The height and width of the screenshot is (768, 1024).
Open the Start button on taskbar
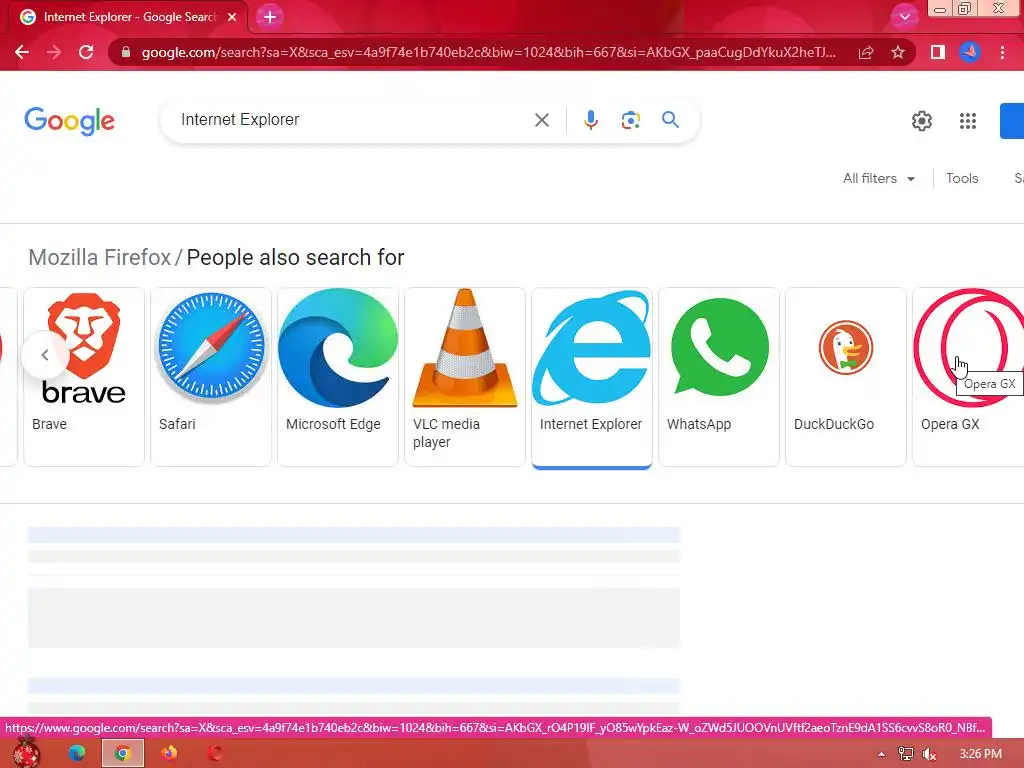[26, 753]
